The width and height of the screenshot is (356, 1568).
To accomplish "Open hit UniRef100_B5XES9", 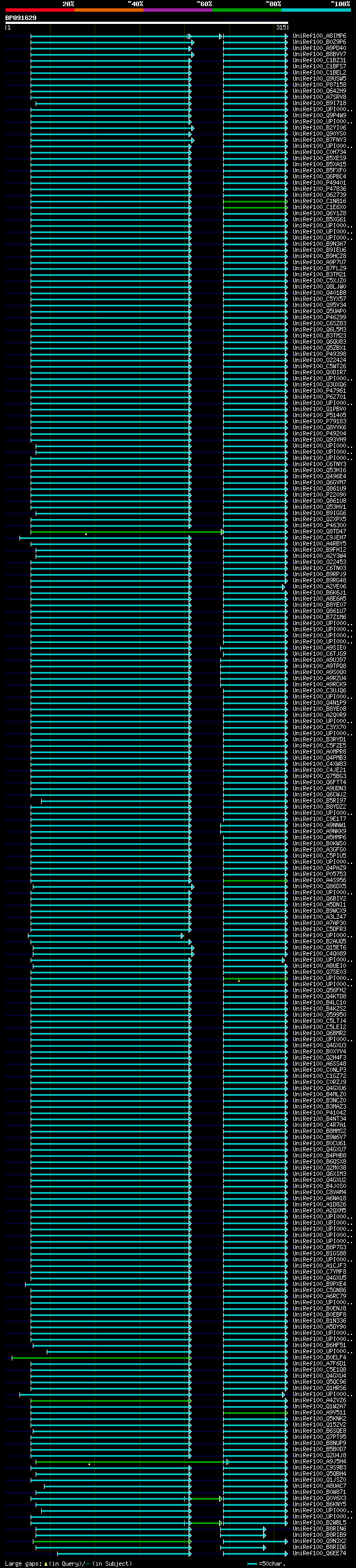I will 319,159.
